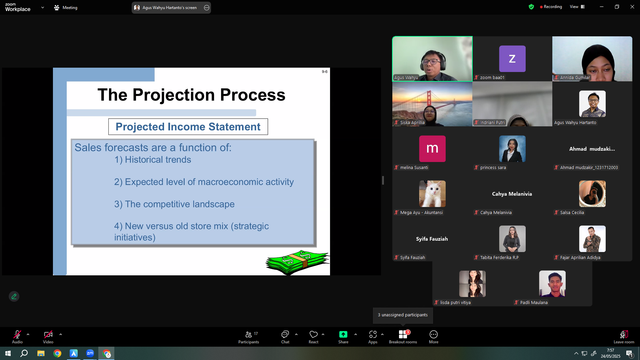
Task: Click the 3 unassigned participants tooltip
Action: [403, 315]
